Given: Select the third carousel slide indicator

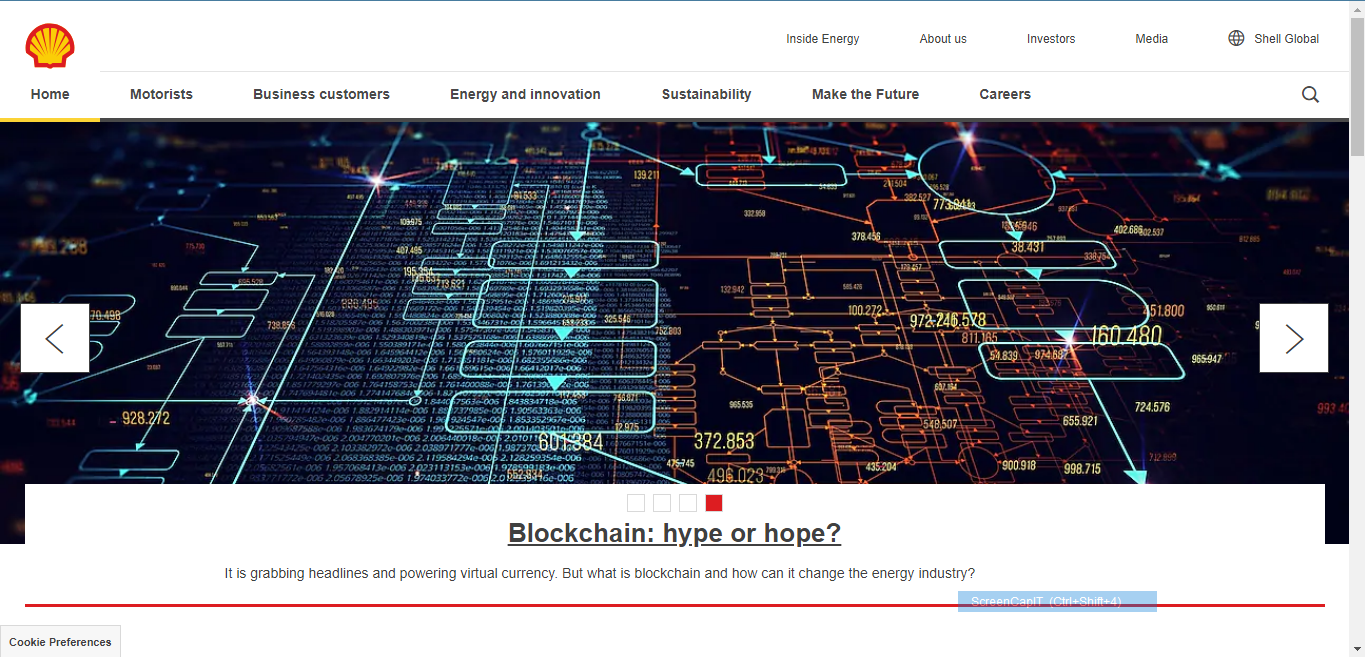Looking at the screenshot, I should pos(688,503).
